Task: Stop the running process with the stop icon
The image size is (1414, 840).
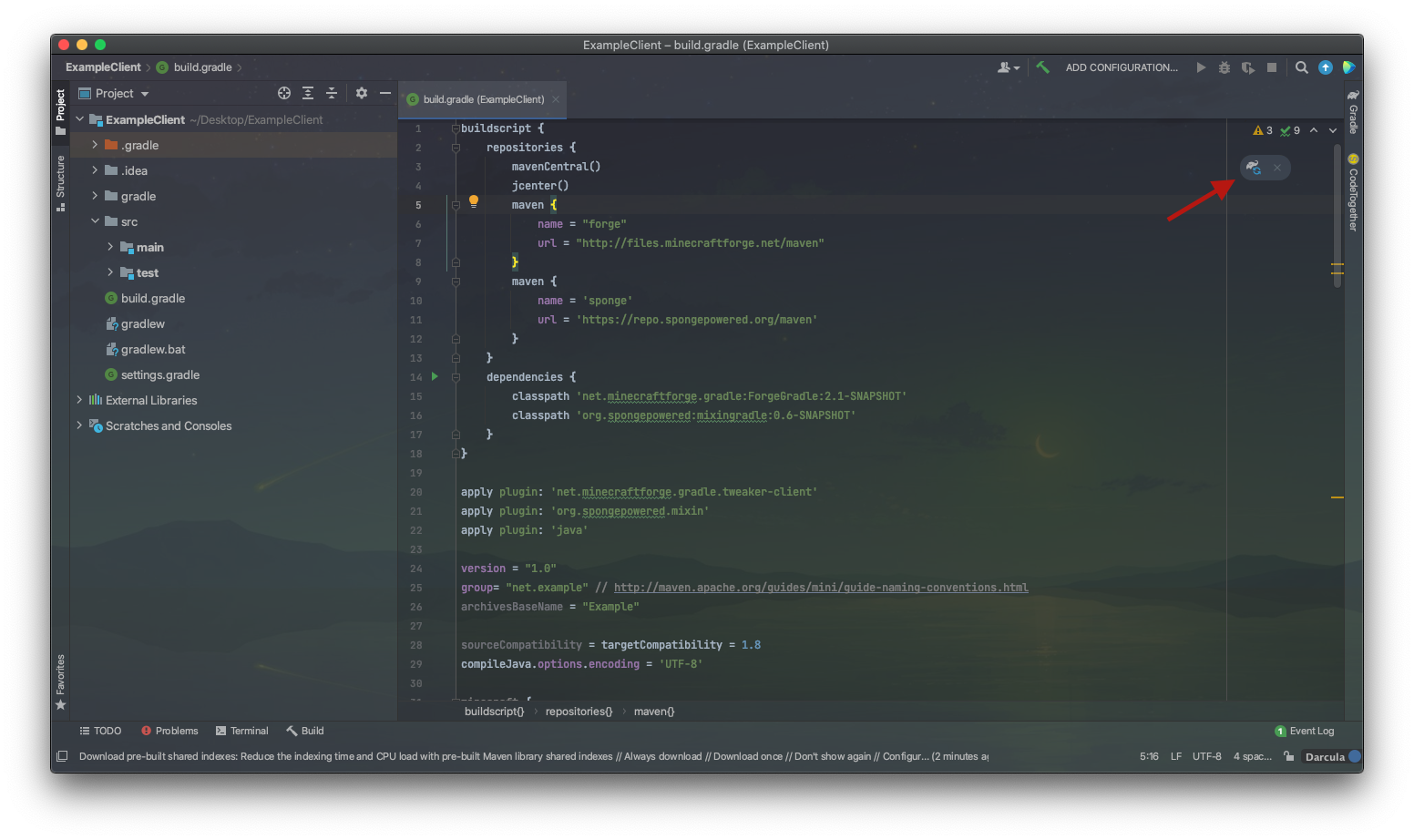Action: pyautogui.click(x=1272, y=67)
